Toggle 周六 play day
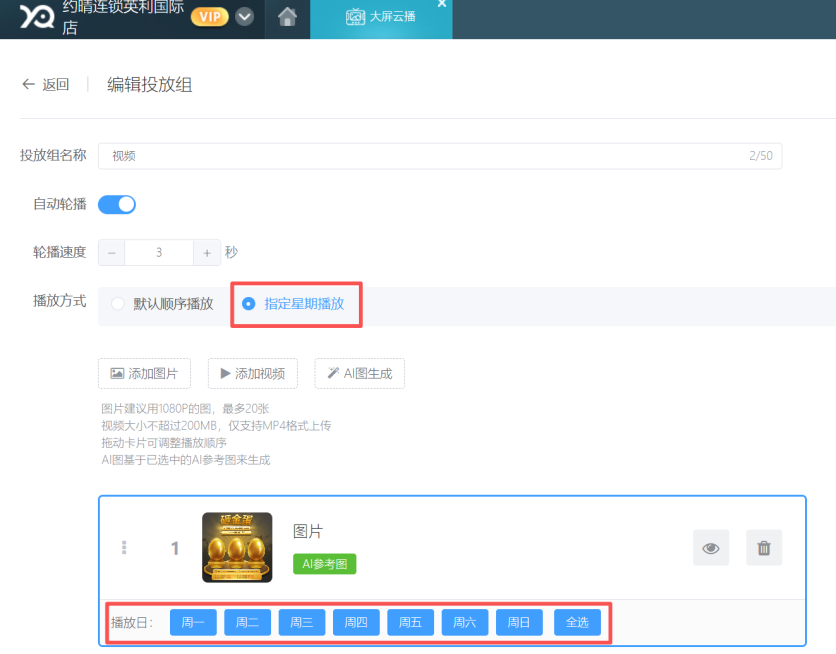 [465, 622]
